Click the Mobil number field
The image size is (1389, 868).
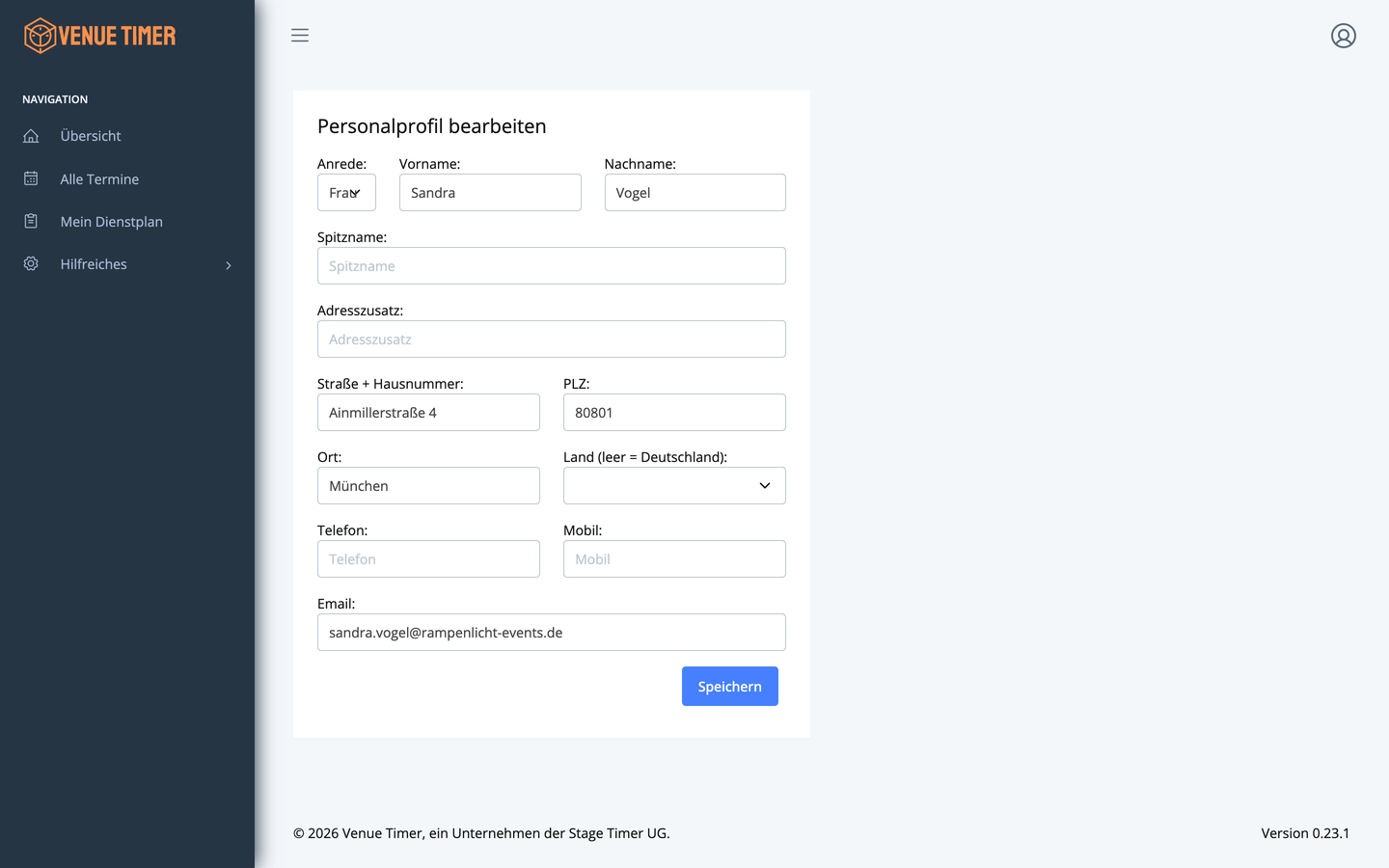(674, 559)
